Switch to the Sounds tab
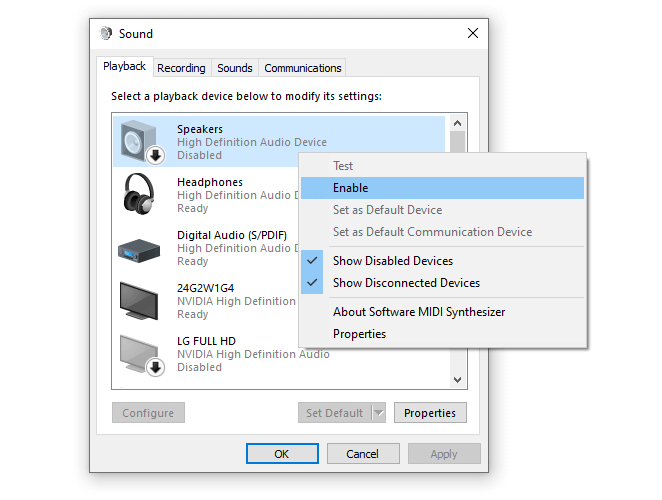Viewport: 662px width, 500px height. click(235, 68)
